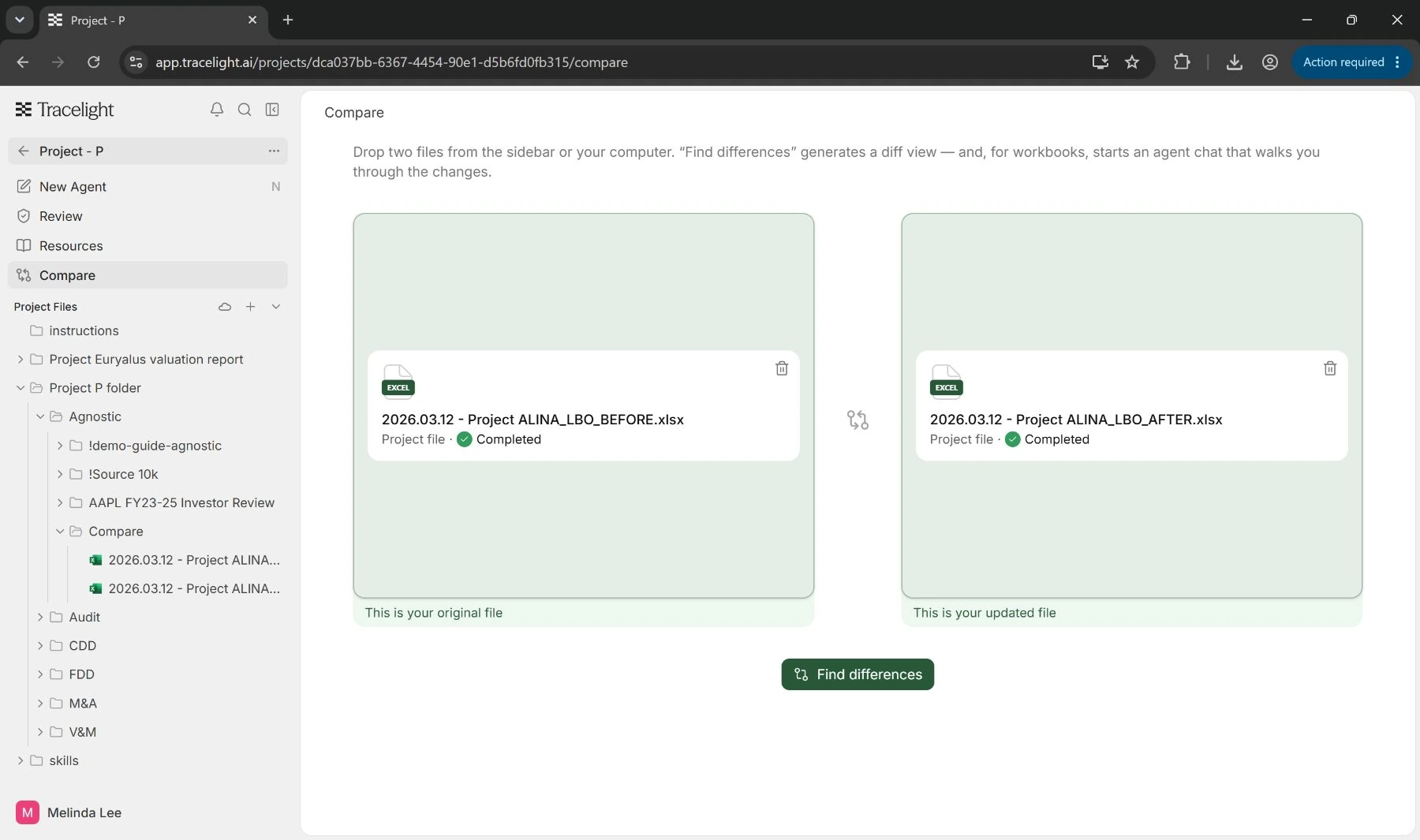Collapse the Agnostic folder
Viewport: 1420px width, 840px height.
pyautogui.click(x=40, y=416)
